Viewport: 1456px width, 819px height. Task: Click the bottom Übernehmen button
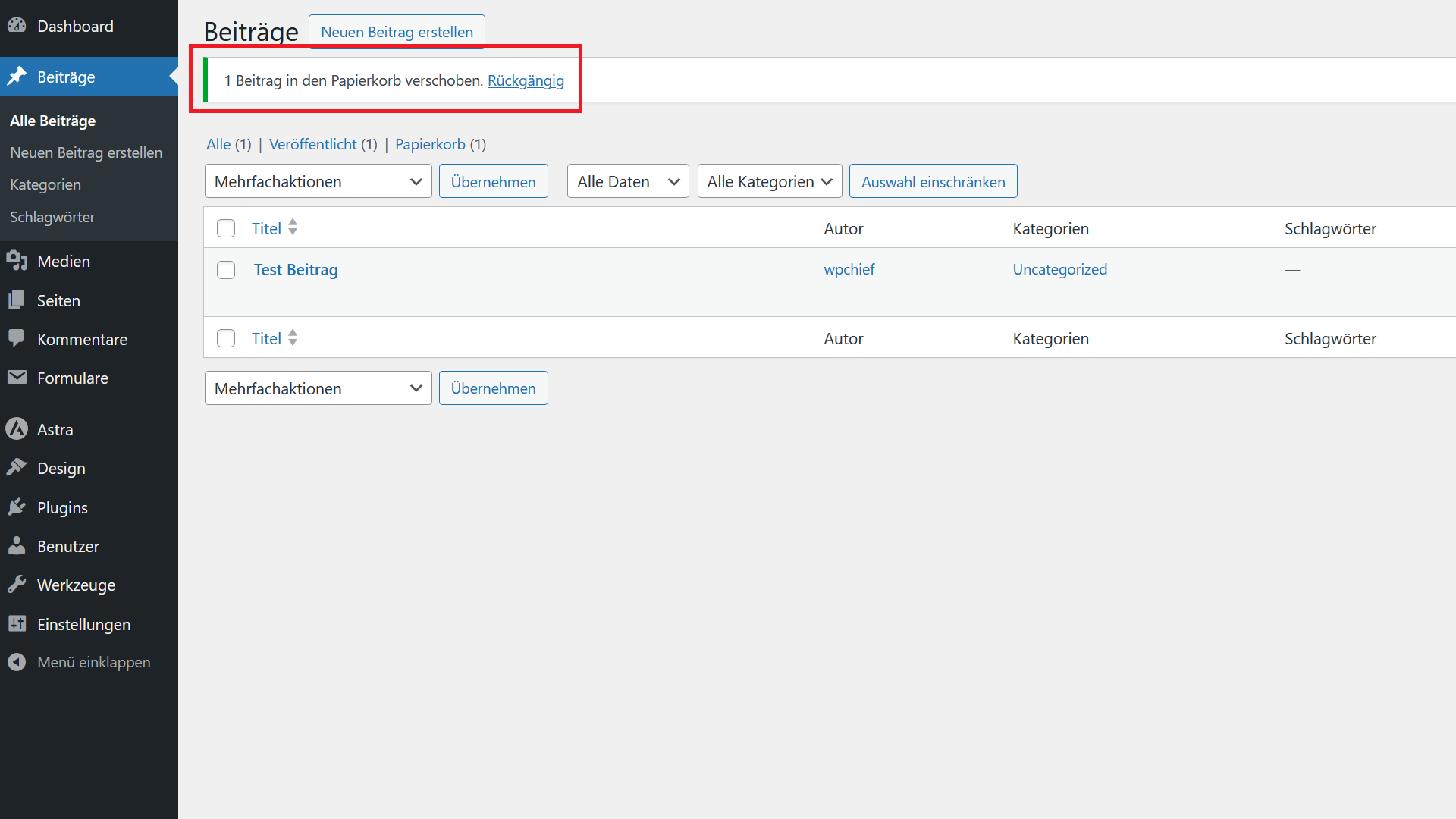(x=494, y=388)
